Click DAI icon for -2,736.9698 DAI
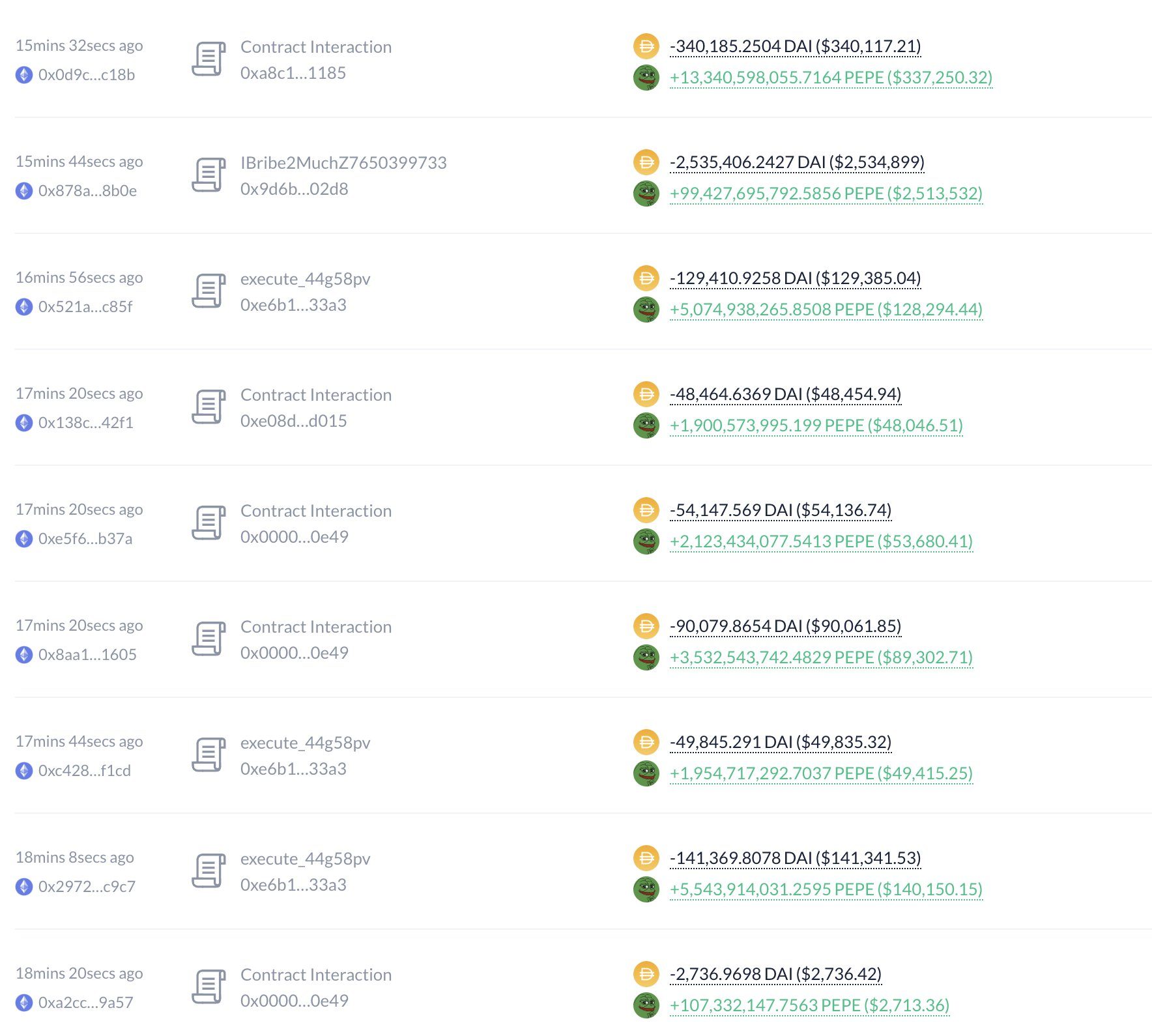The height and width of the screenshot is (1036, 1152). [x=646, y=974]
